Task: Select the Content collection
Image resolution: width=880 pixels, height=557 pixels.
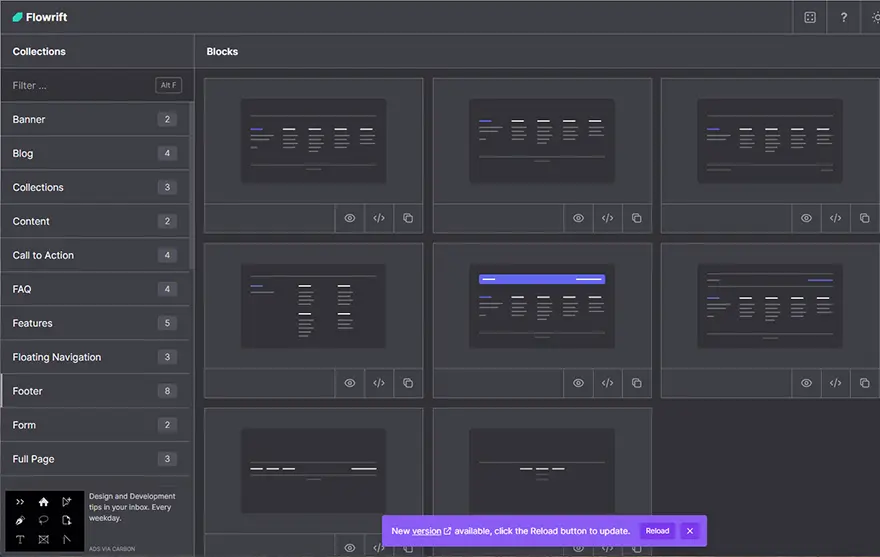Action: tap(95, 221)
